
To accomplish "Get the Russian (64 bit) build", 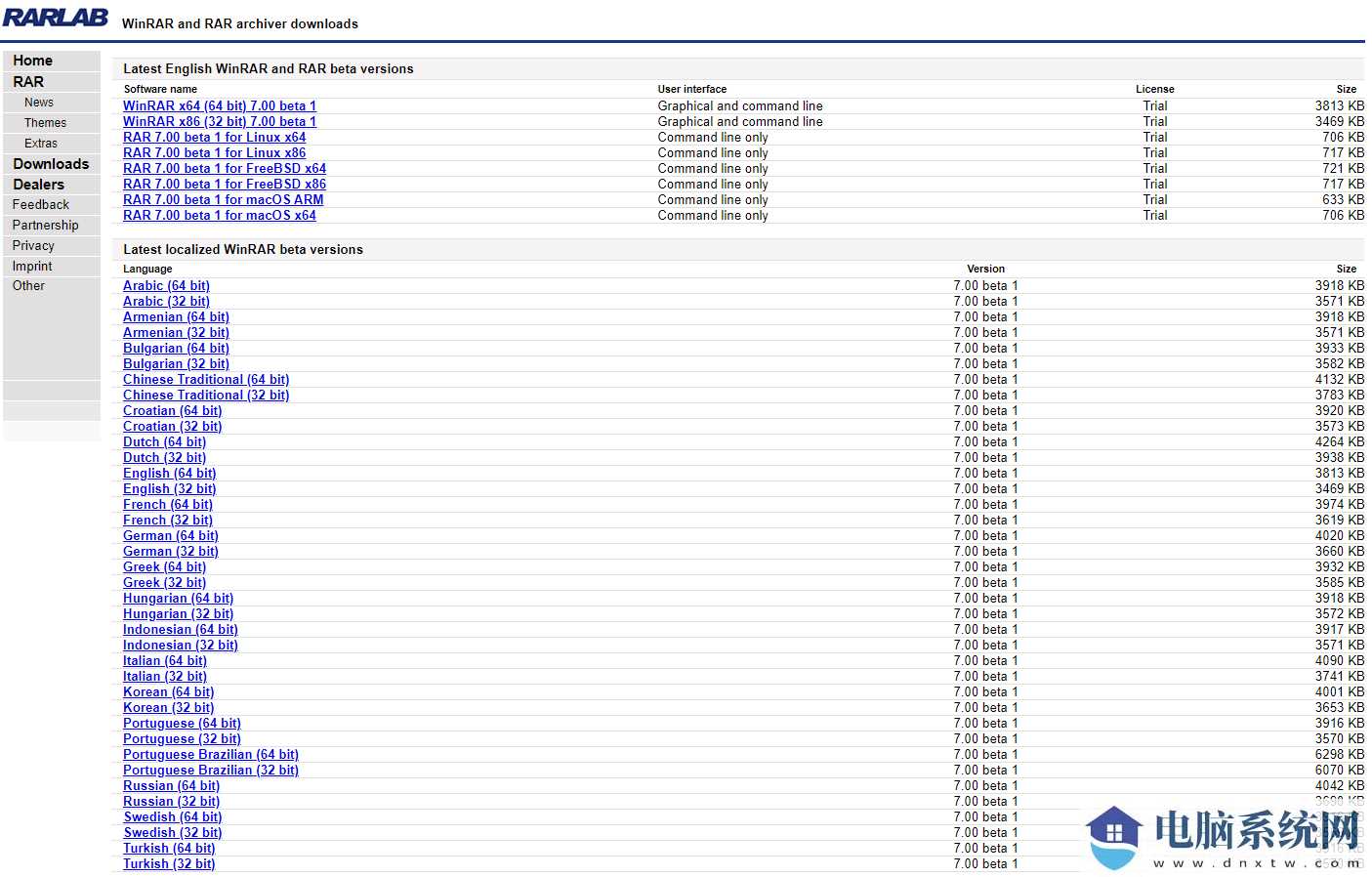I will 171,786.
